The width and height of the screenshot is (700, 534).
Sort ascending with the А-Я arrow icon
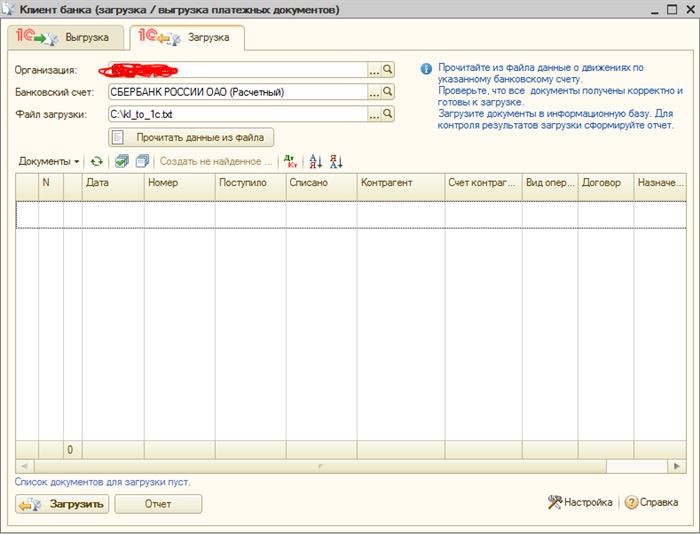point(316,161)
